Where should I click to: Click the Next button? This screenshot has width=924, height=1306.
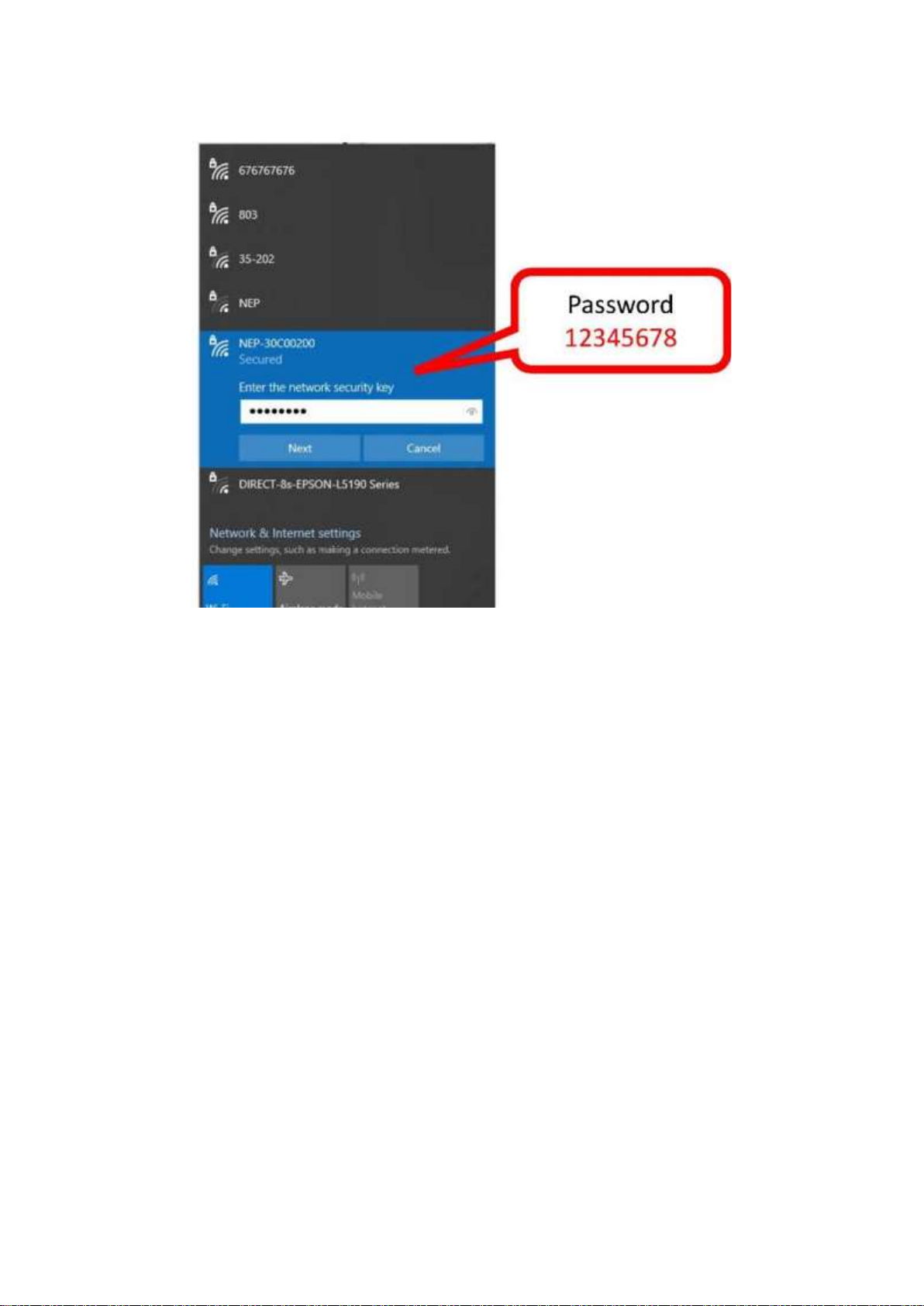(x=299, y=448)
